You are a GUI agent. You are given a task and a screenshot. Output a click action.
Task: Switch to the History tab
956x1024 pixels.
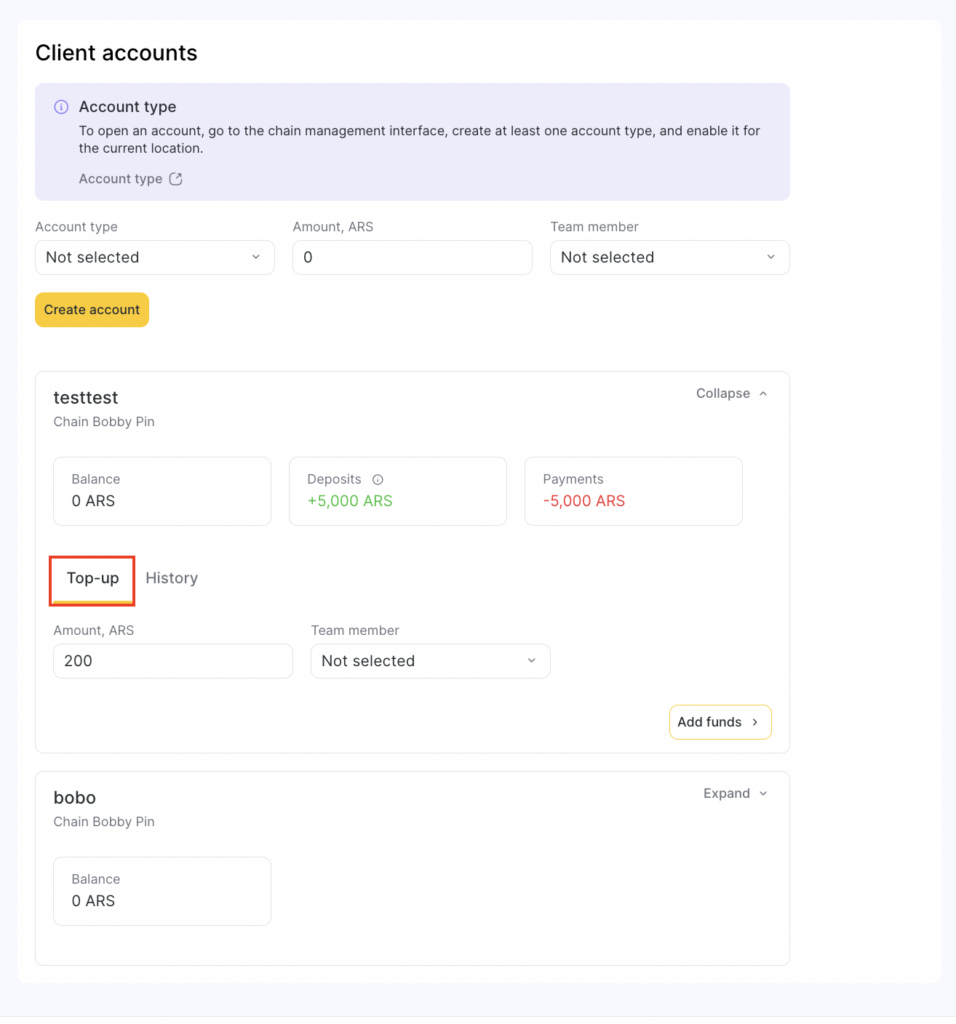[x=172, y=578]
